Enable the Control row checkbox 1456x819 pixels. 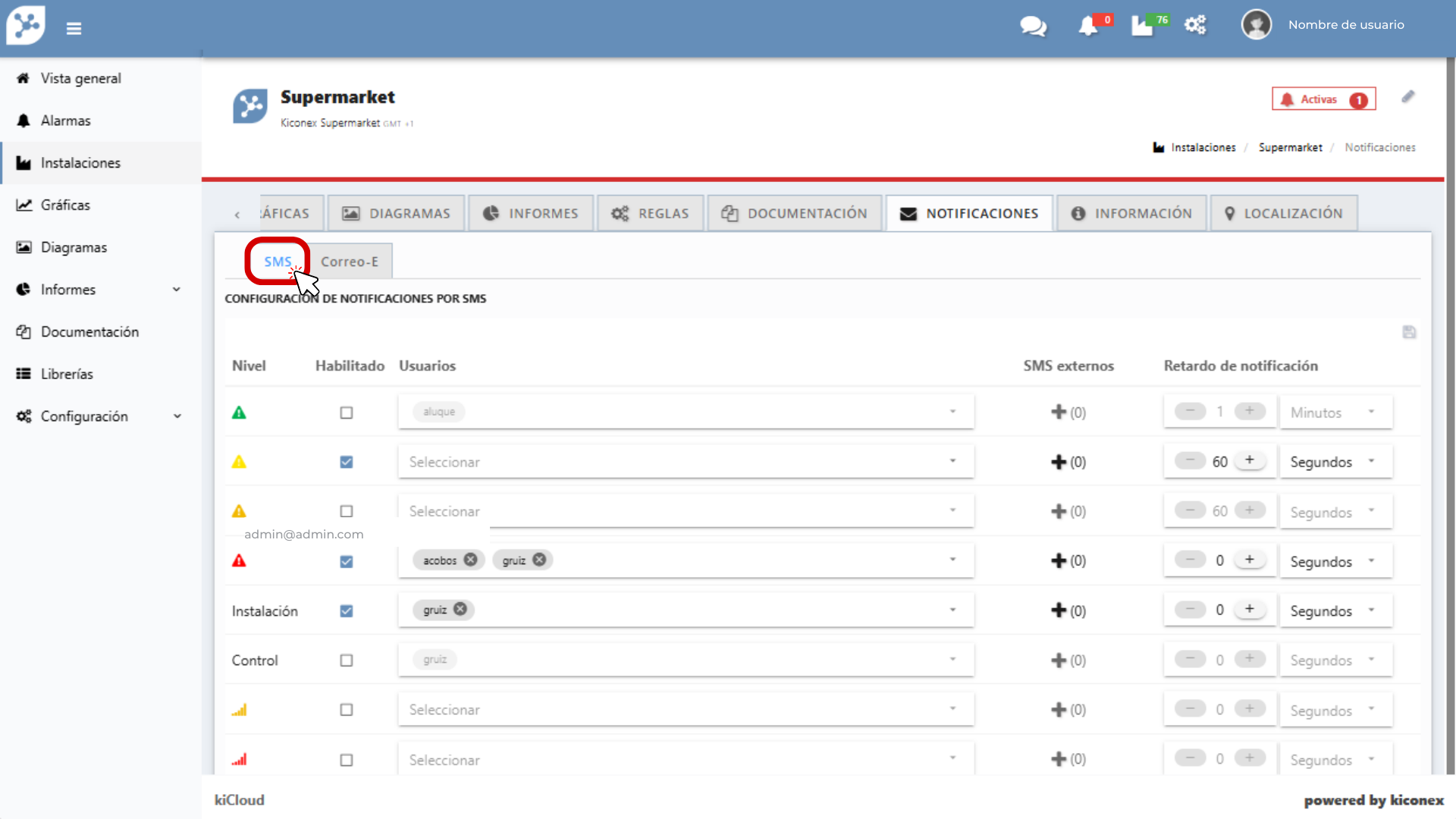click(x=347, y=661)
